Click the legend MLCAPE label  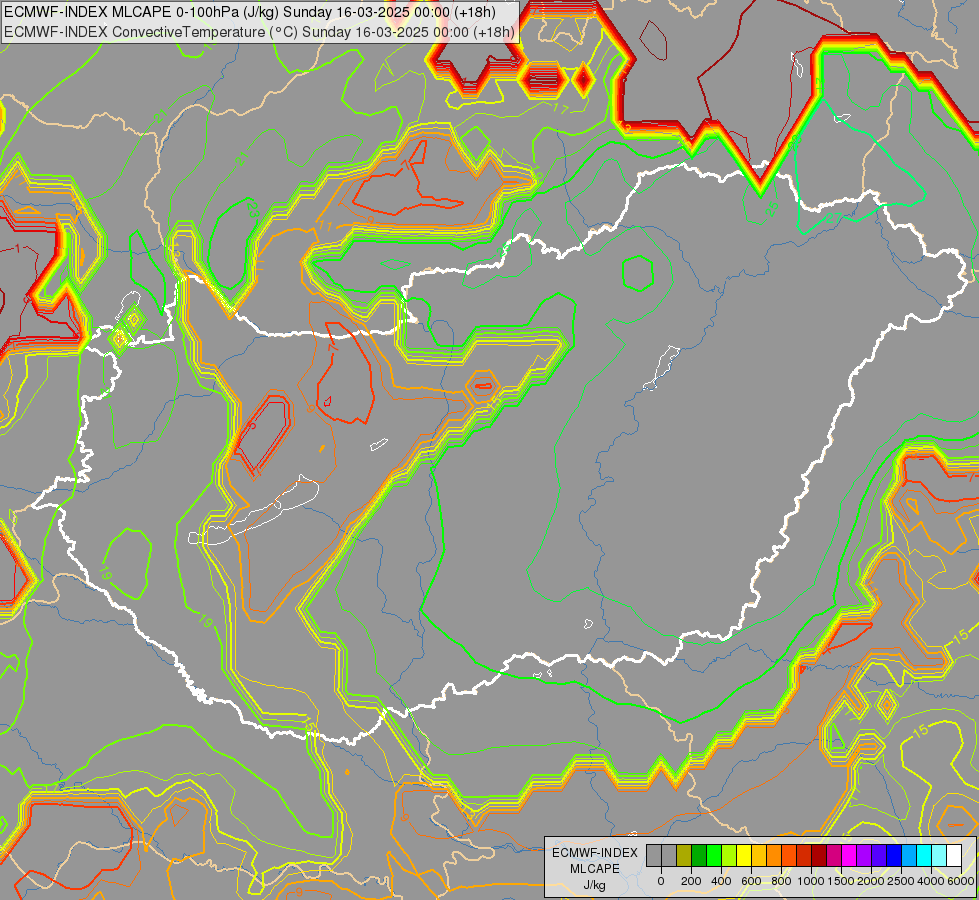594,869
